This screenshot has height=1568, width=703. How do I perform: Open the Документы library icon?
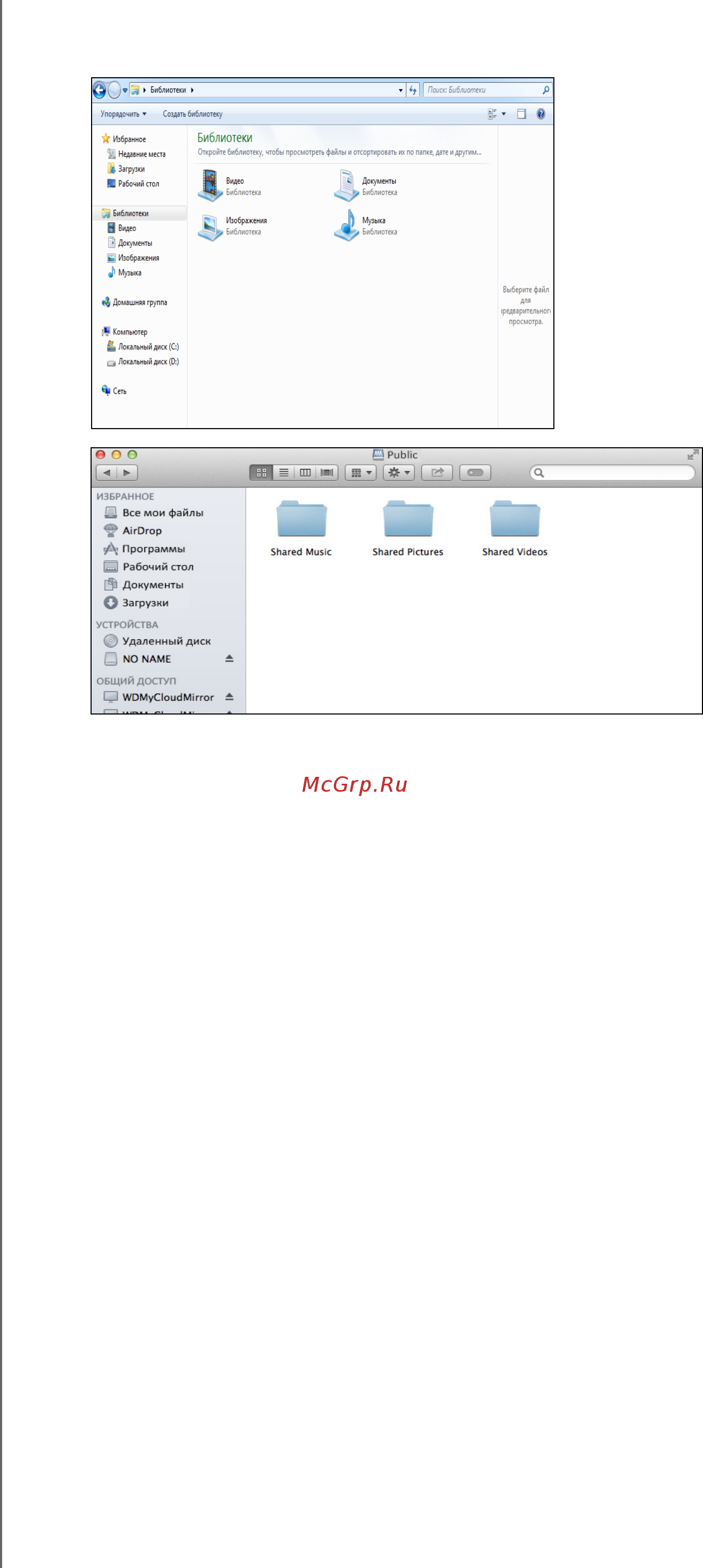pos(346,186)
